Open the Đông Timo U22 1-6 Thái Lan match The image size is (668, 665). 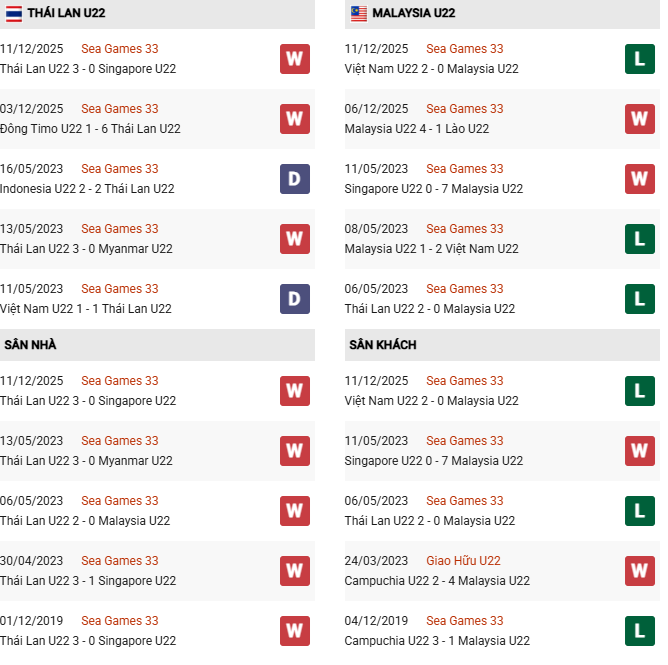tap(90, 129)
